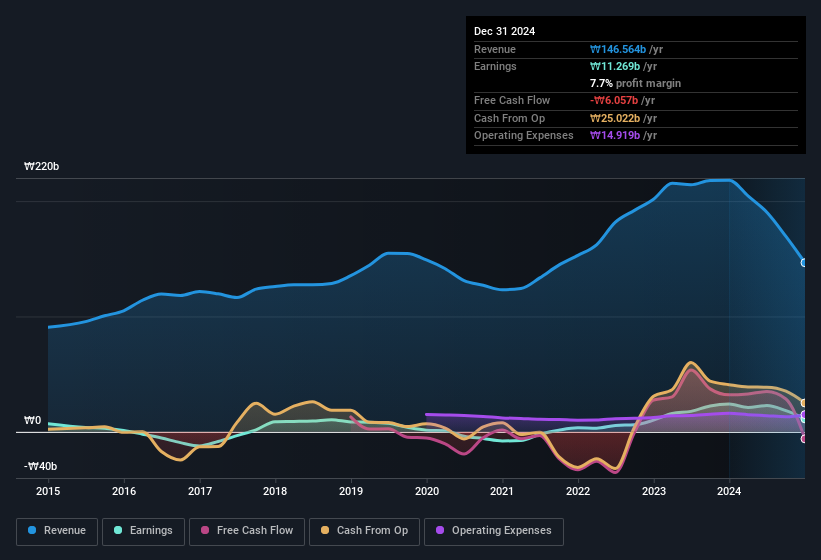The width and height of the screenshot is (821, 560).
Task: Click the ₩220b y-axis label
Action: coord(41,166)
